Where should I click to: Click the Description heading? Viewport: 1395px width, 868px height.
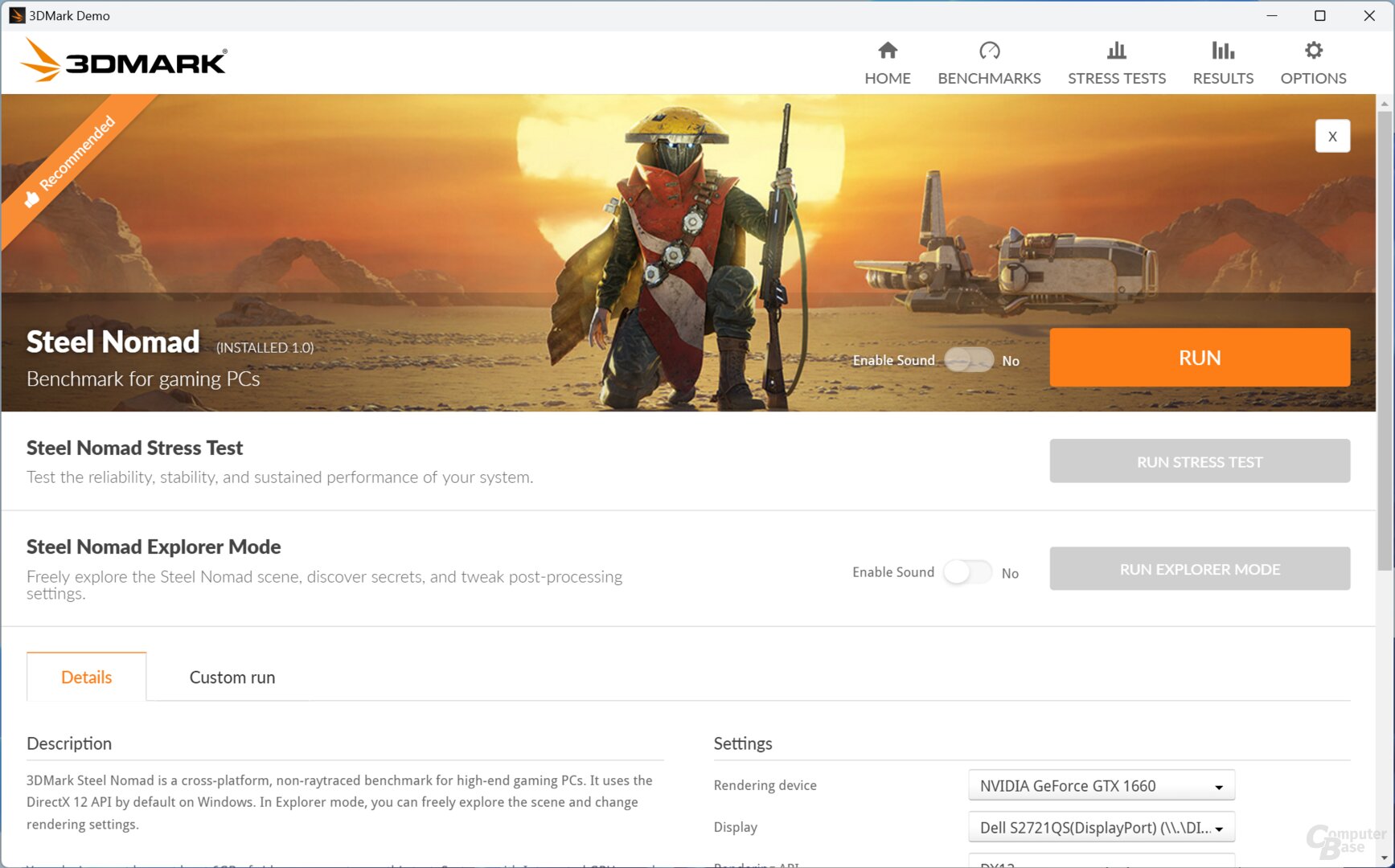tap(69, 743)
